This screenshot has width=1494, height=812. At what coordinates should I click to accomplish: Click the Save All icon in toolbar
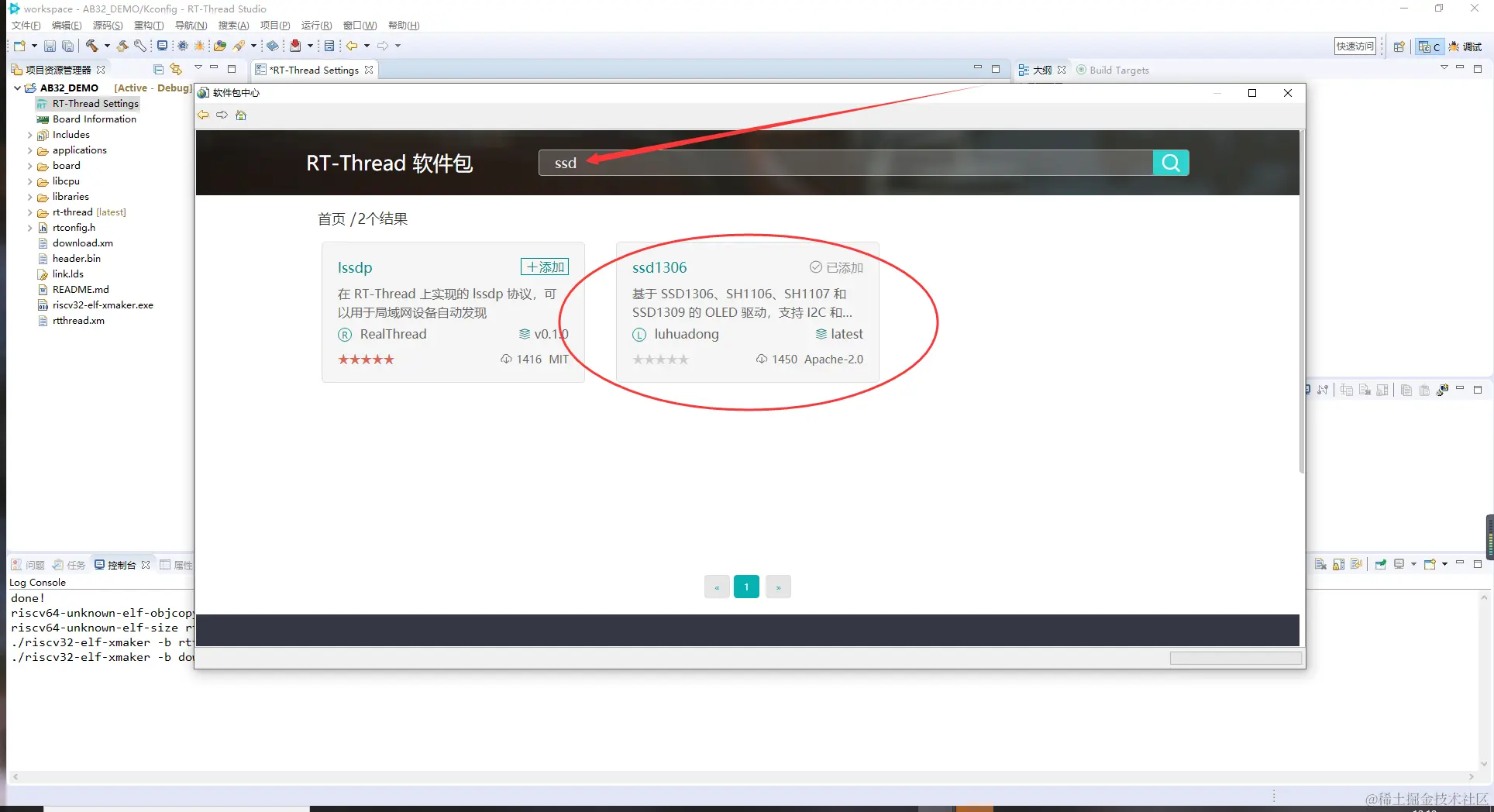[x=68, y=46]
